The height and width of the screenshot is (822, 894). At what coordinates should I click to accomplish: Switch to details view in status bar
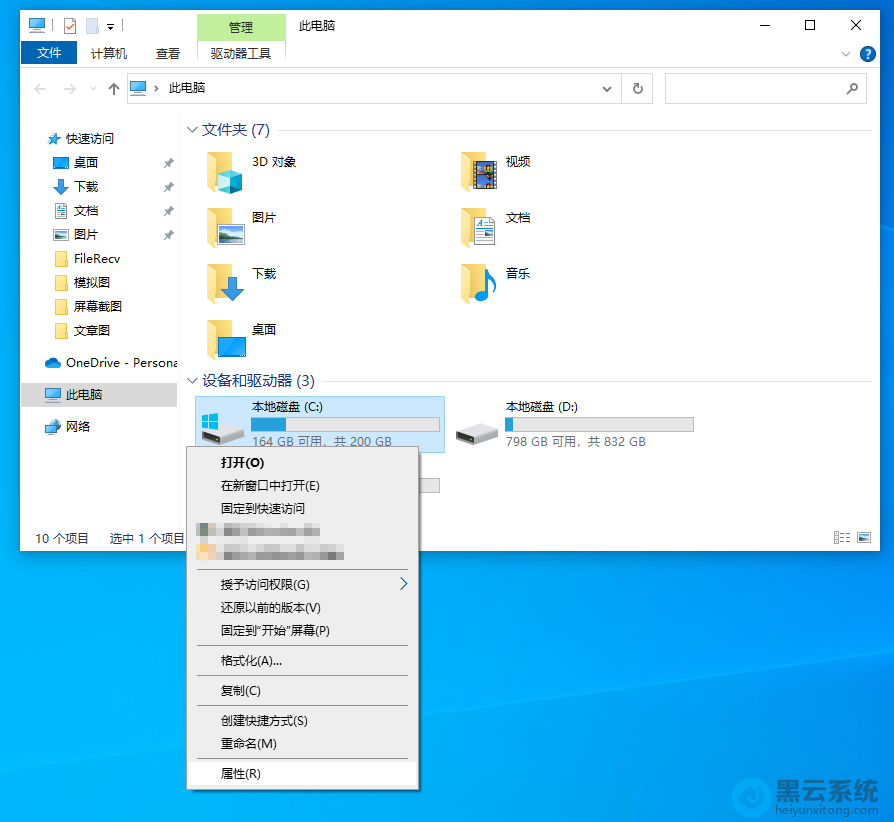pyautogui.click(x=842, y=538)
